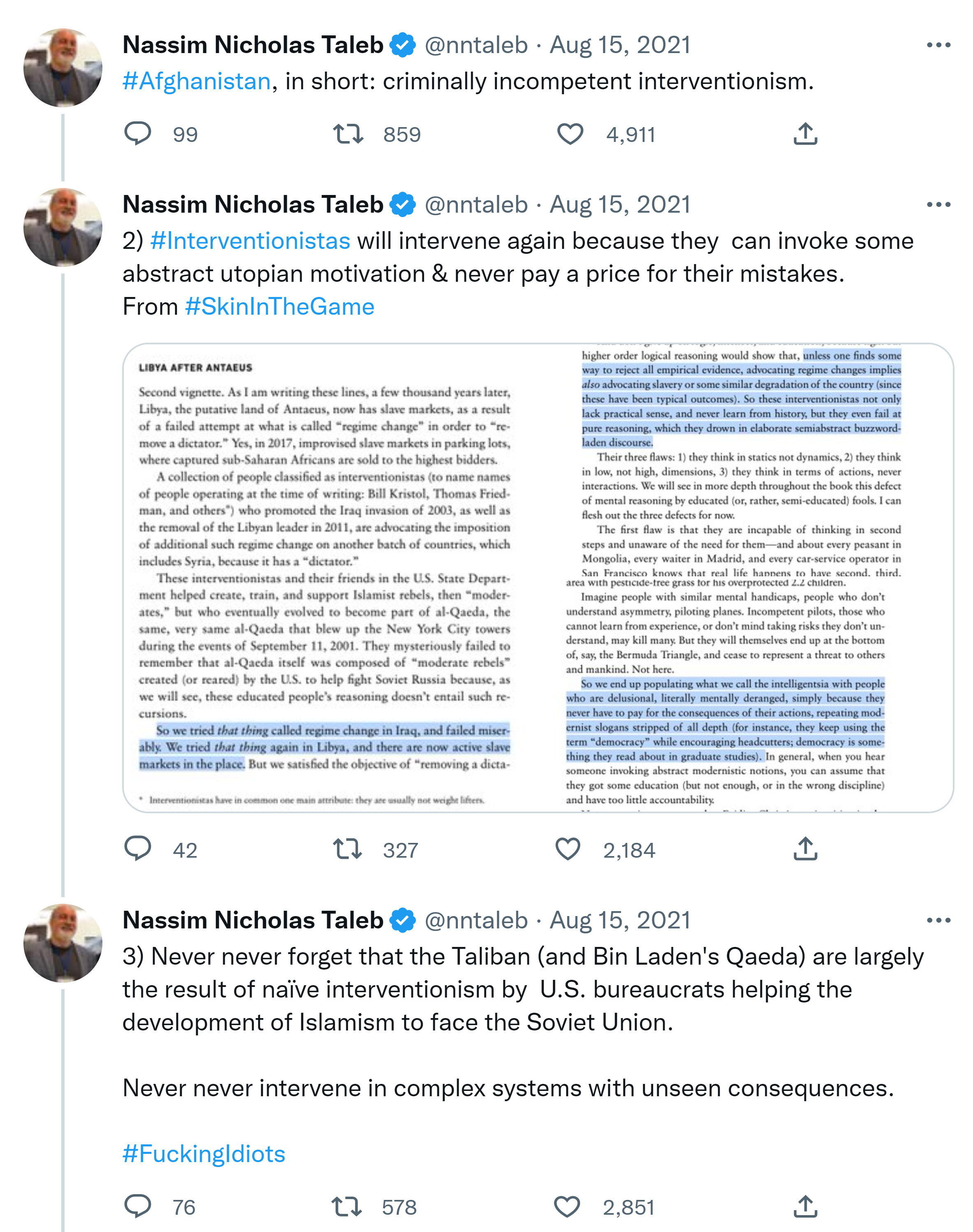Image resolution: width=973 pixels, height=1232 pixels.
Task: Open the #Interventionistas hashtag
Action: tap(250, 241)
